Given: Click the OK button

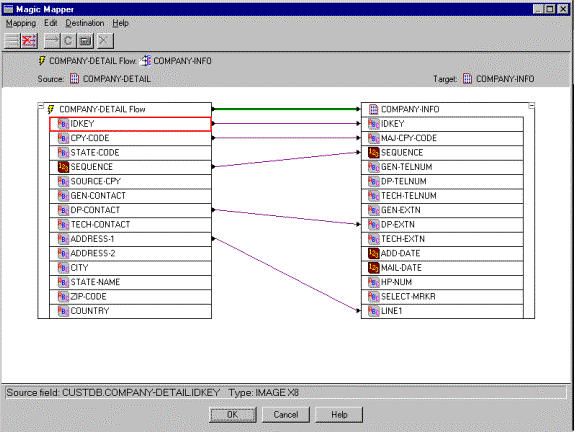Looking at the screenshot, I should pos(232,415).
